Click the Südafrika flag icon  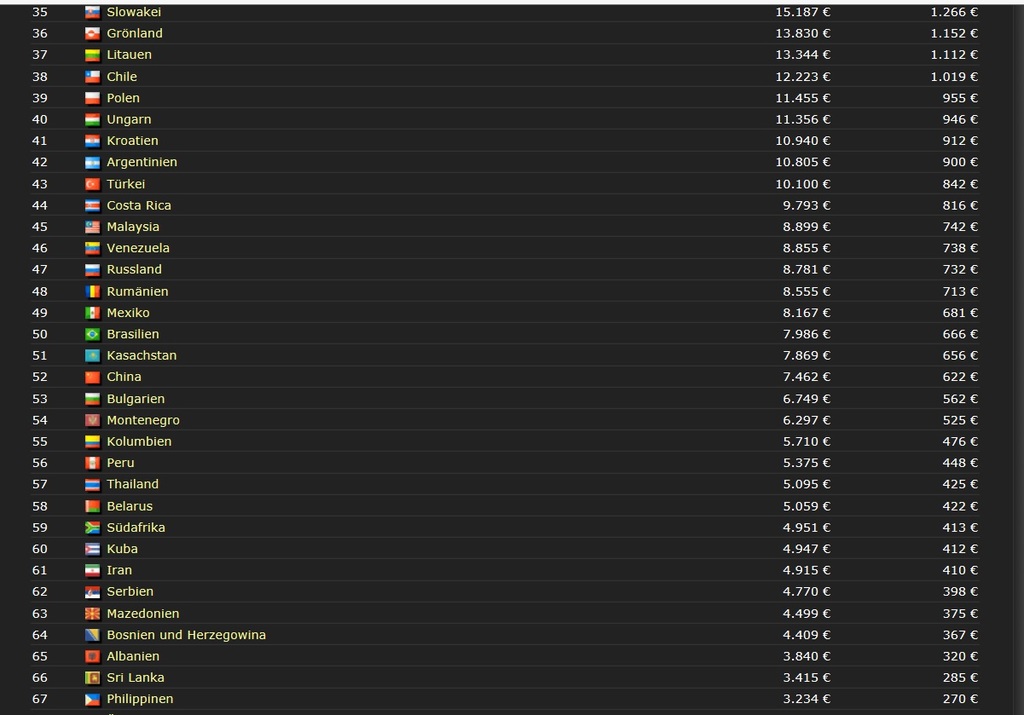92,527
